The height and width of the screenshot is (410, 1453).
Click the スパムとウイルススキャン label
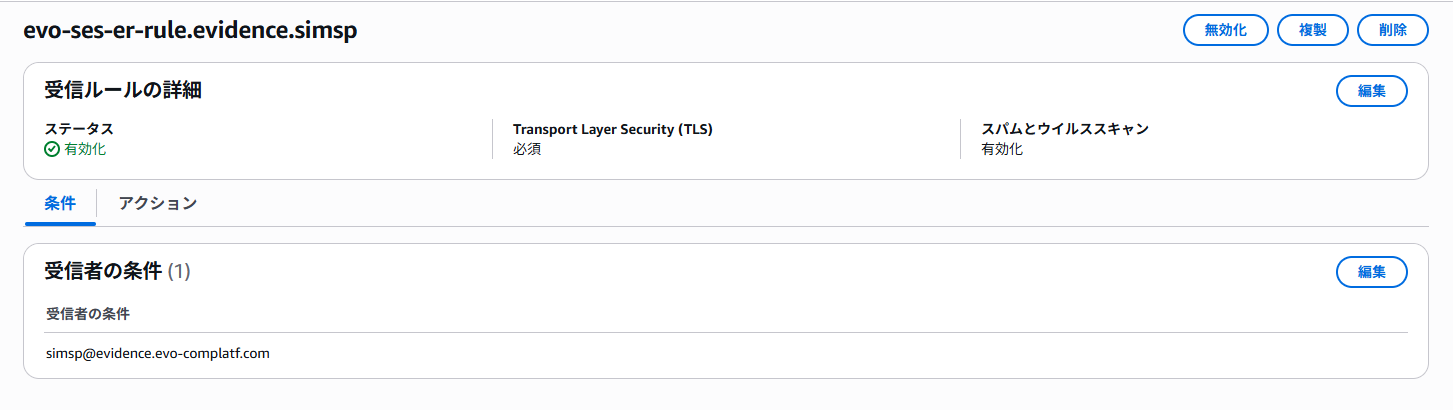[1065, 129]
